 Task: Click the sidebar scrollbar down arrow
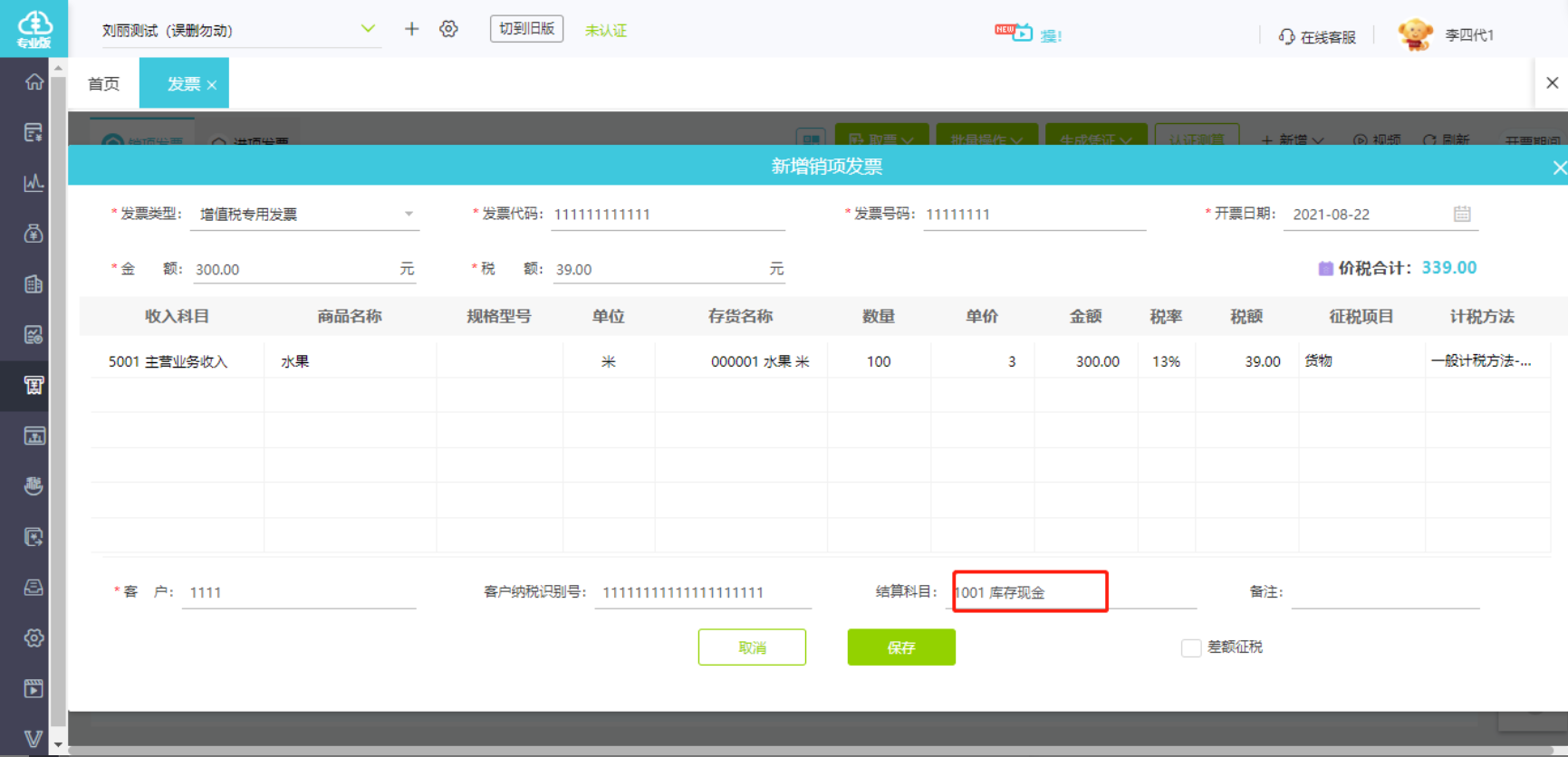tap(58, 745)
